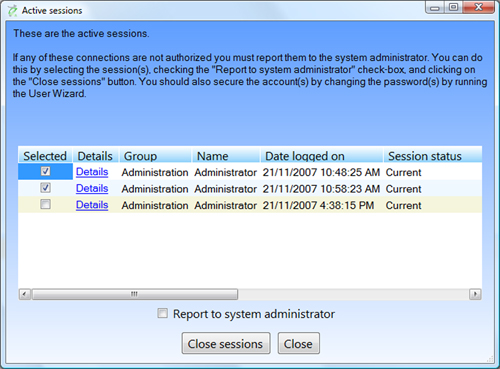Uncheck the session logged on at 10:58:23 AM
This screenshot has width=500, height=369.
[x=45, y=188]
